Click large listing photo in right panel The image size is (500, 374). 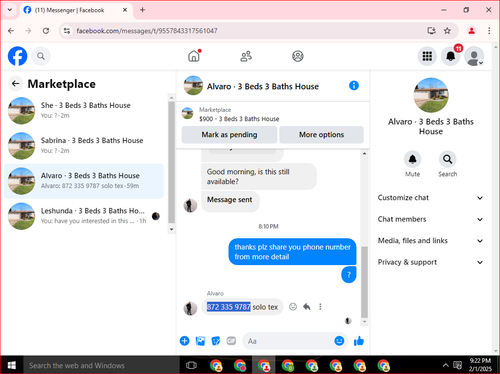(431, 95)
